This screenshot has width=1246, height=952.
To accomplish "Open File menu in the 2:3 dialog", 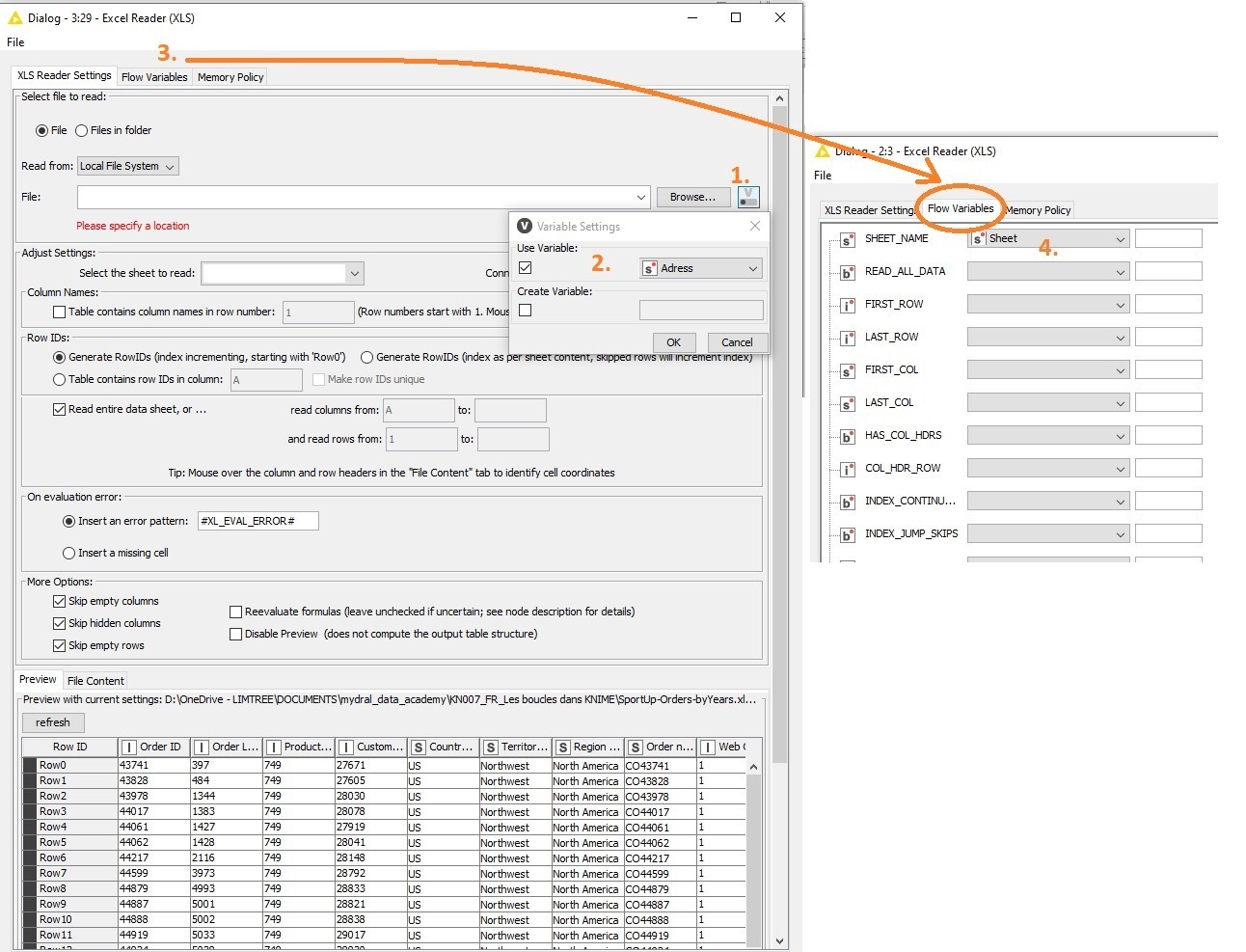I will [x=823, y=176].
